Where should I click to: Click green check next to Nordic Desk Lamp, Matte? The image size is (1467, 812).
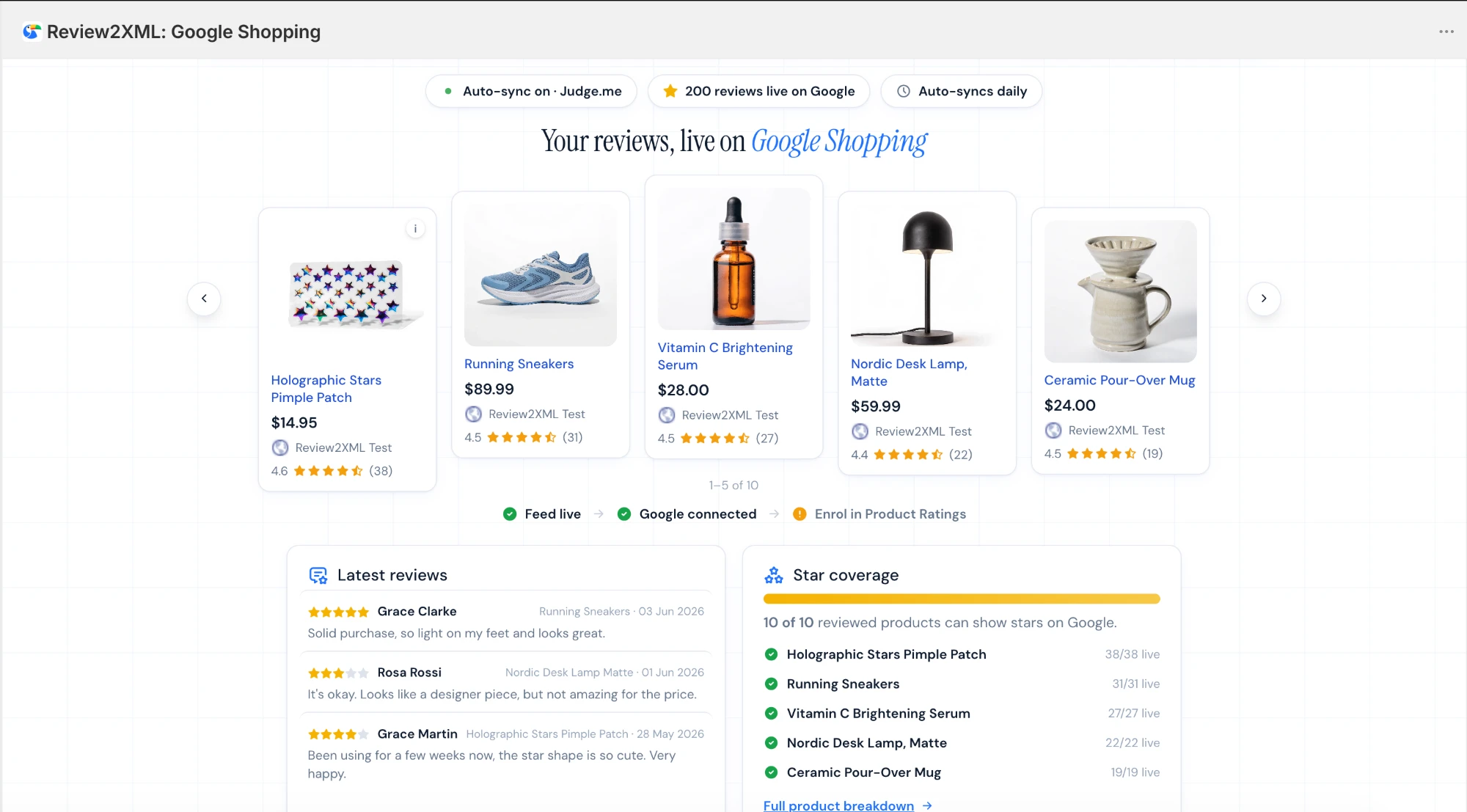tap(771, 743)
